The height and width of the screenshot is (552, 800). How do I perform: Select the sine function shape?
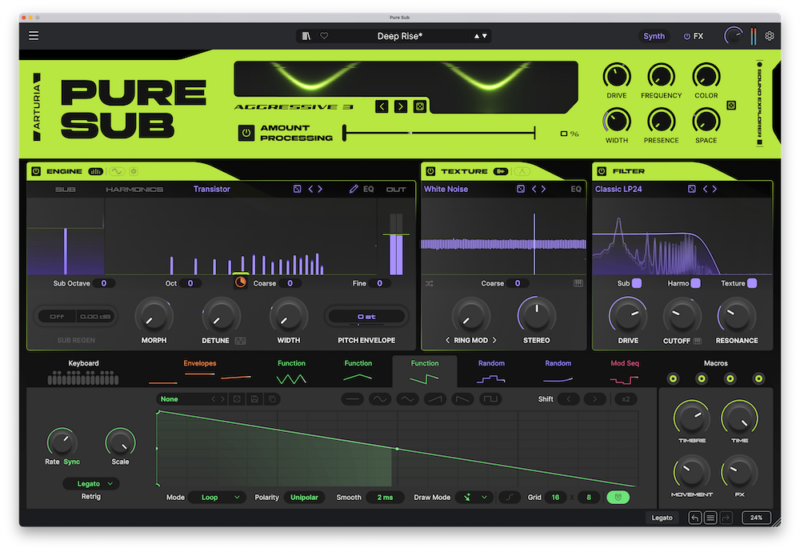coord(380,399)
